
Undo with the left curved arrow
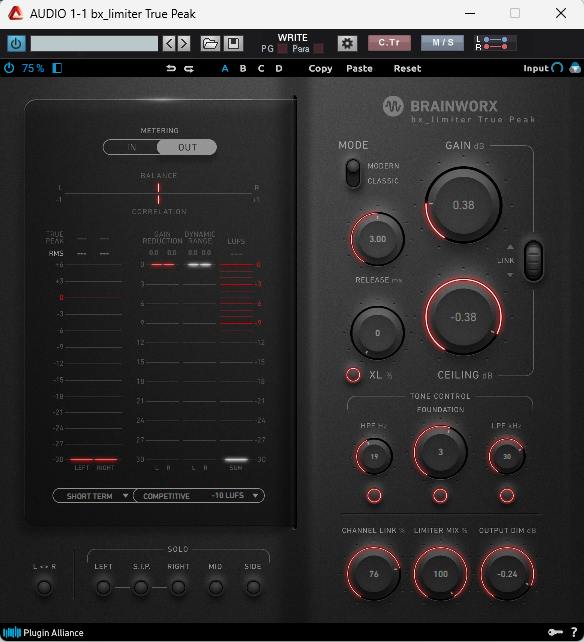171,68
